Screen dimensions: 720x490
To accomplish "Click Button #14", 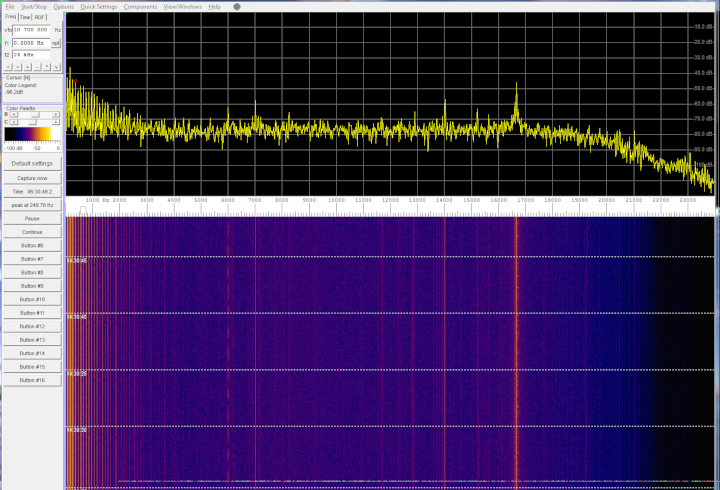I will point(32,353).
